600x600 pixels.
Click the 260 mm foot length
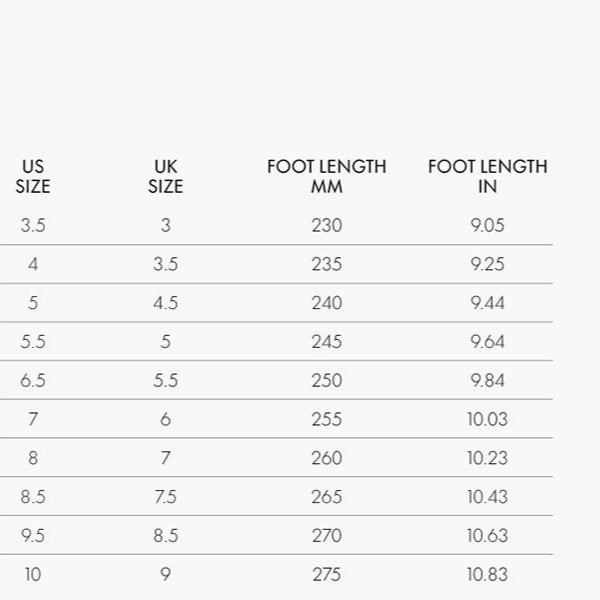point(327,458)
